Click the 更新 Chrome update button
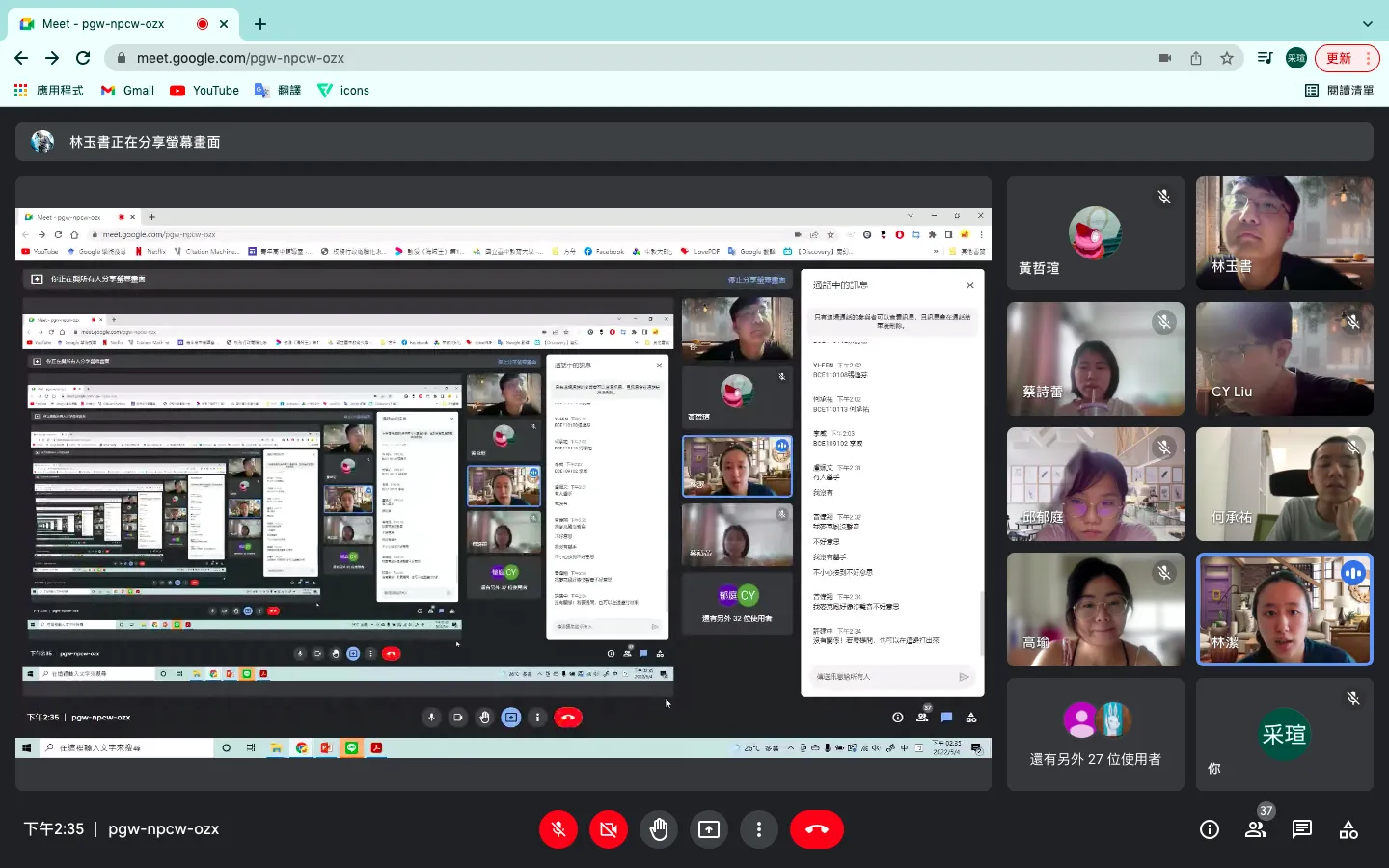Viewport: 1389px width, 868px height. [1348, 58]
